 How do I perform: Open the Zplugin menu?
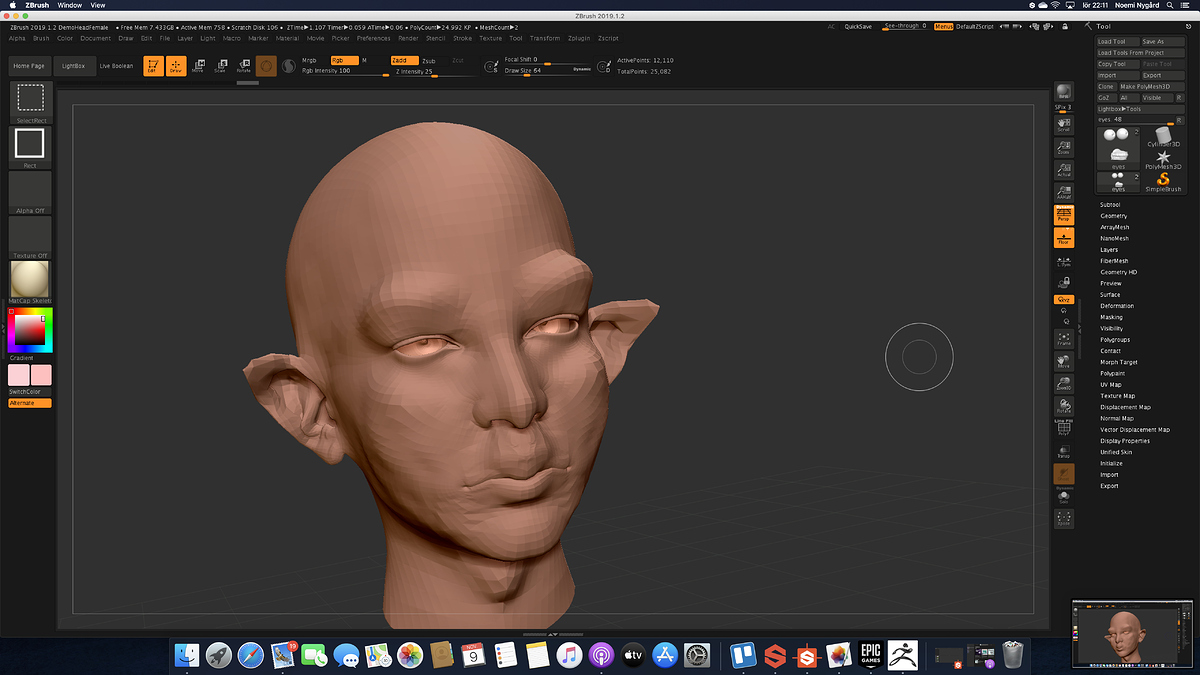pyautogui.click(x=580, y=38)
